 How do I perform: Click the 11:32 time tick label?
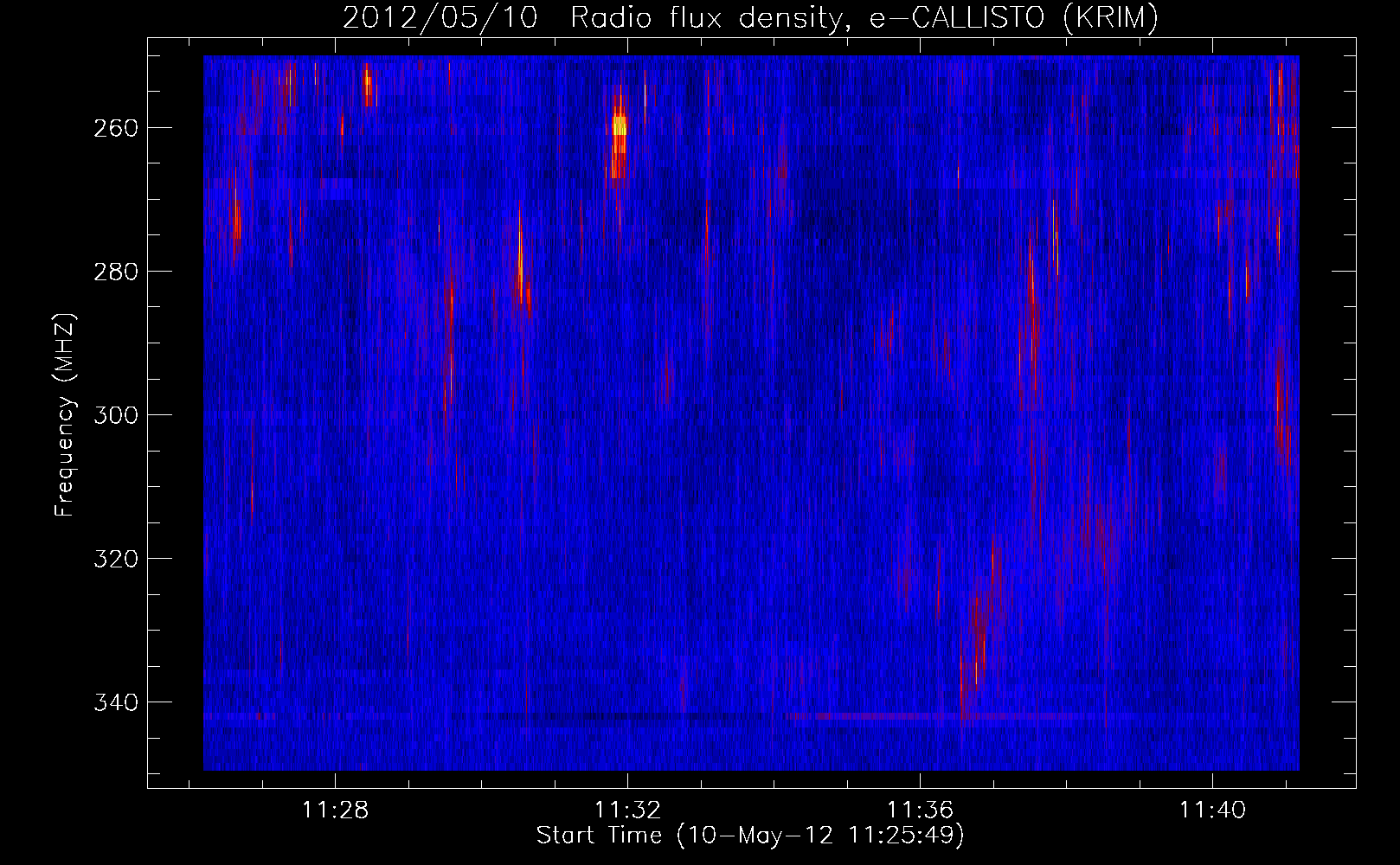pyautogui.click(x=627, y=810)
